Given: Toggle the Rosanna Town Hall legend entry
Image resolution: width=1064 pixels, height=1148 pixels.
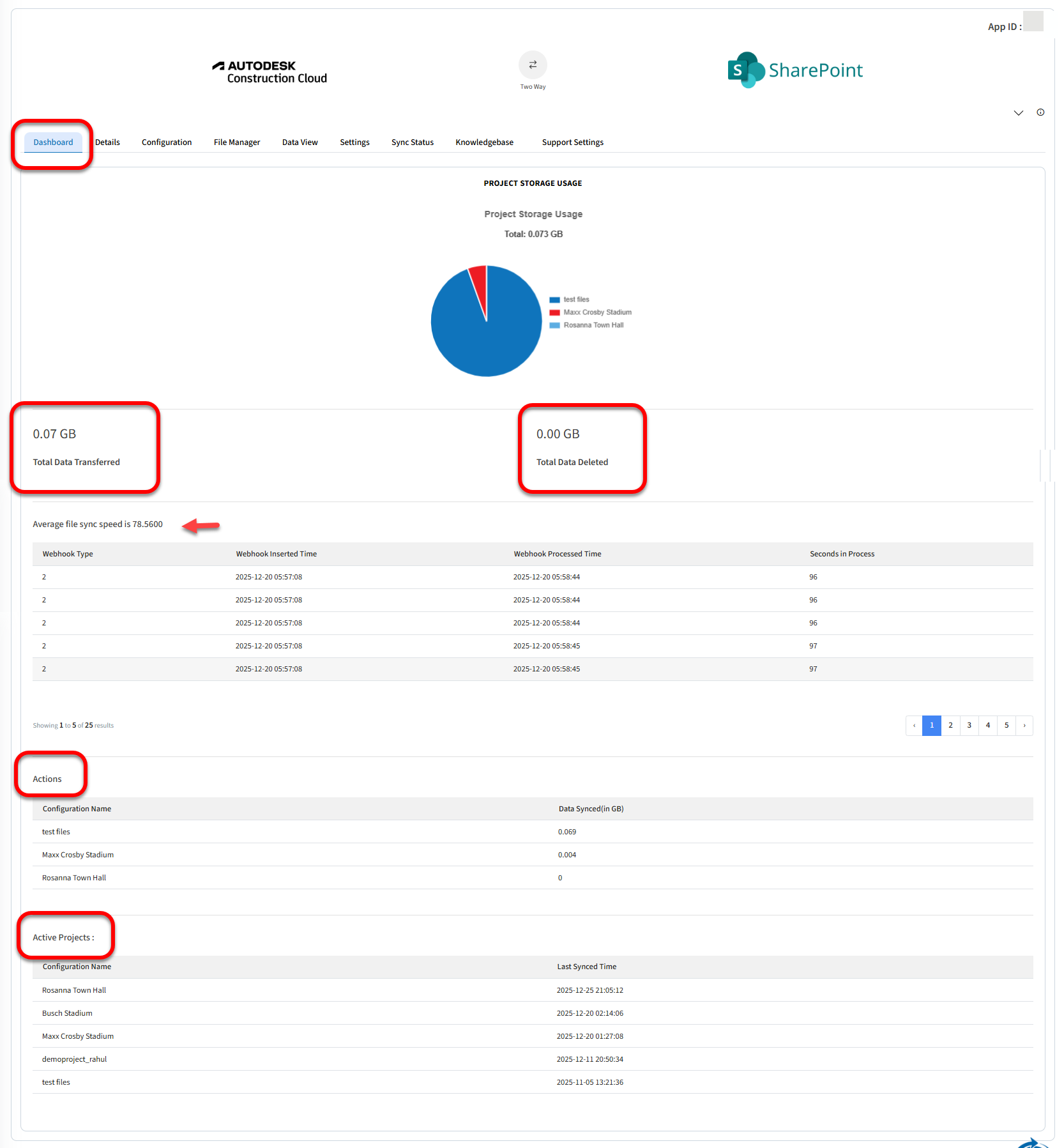Looking at the screenshot, I should point(593,325).
